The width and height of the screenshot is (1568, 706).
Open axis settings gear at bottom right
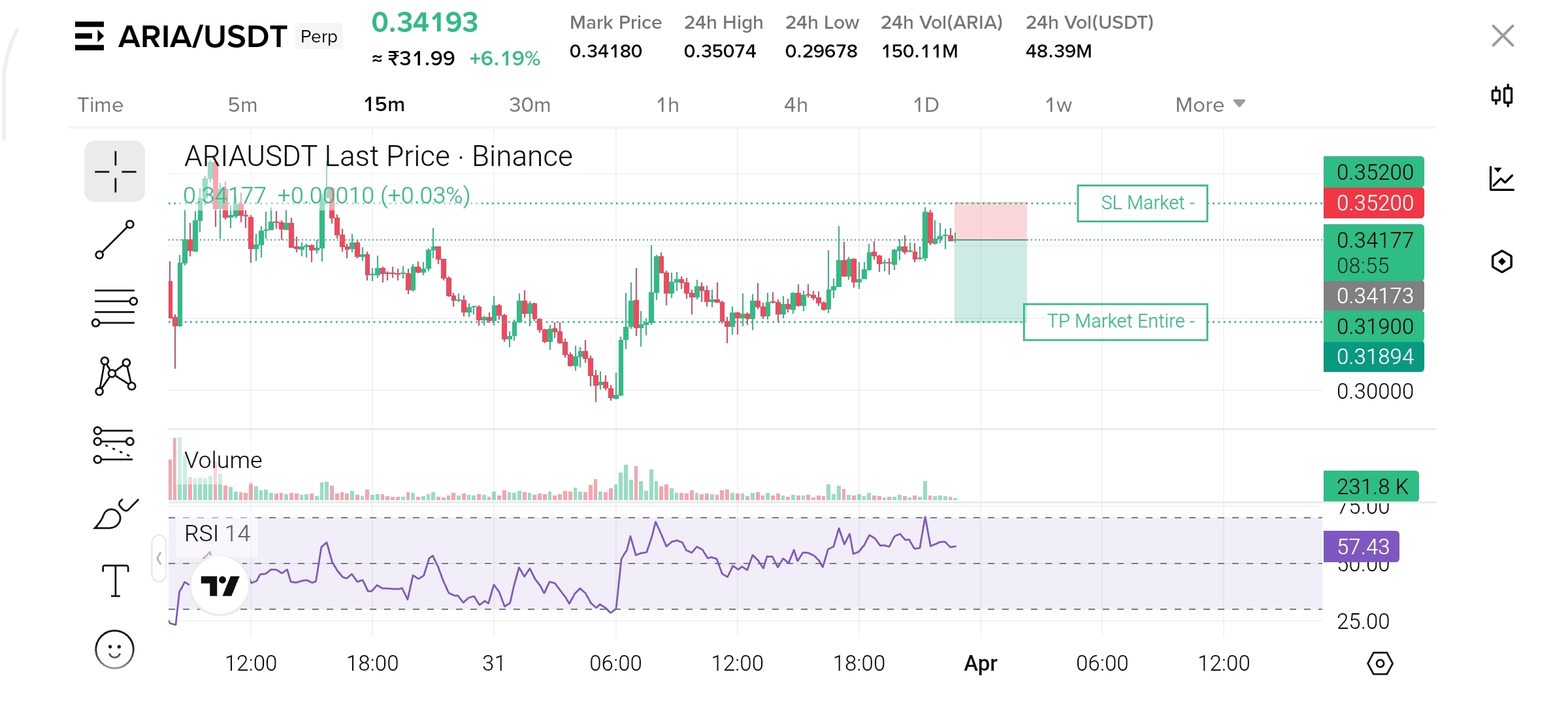tap(1380, 664)
